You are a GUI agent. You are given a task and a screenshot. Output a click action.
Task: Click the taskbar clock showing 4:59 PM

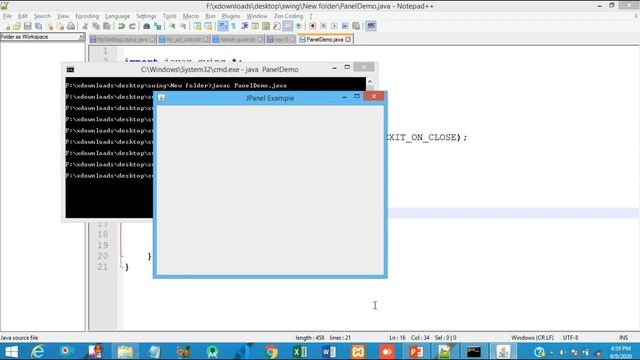click(621, 352)
